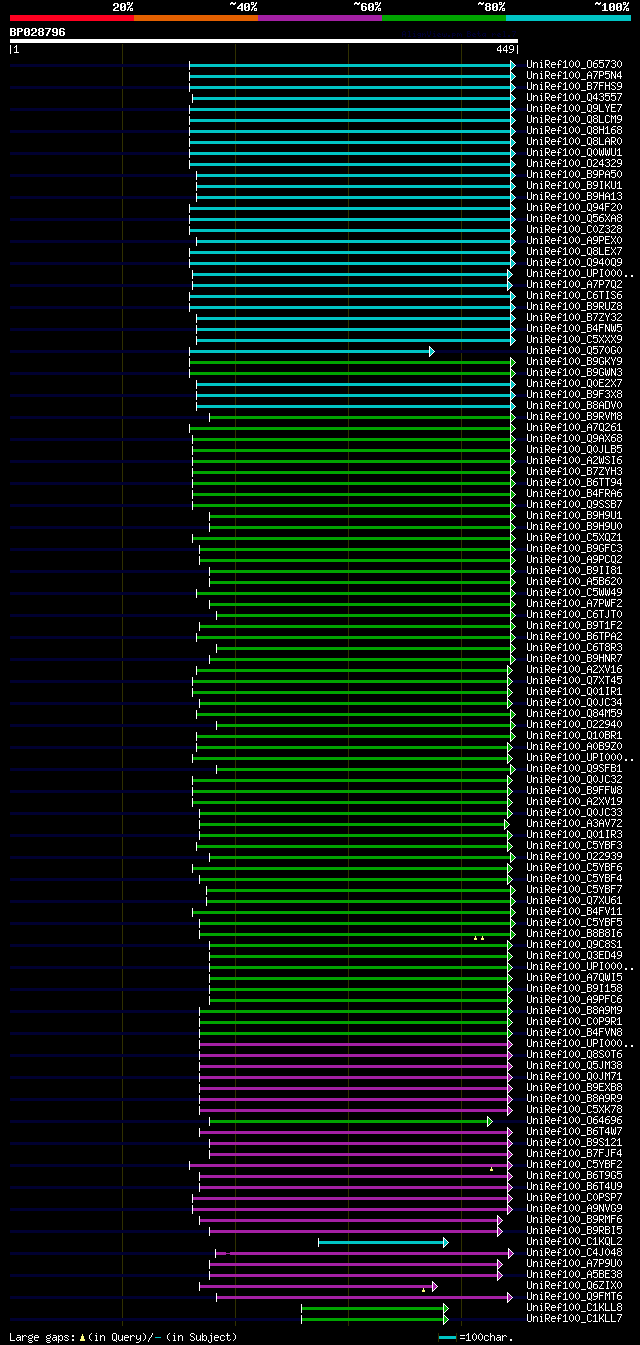This screenshot has height=1345, width=640.
Task: Open UniRef100_B9HNR7 entry
Action: click(575, 658)
